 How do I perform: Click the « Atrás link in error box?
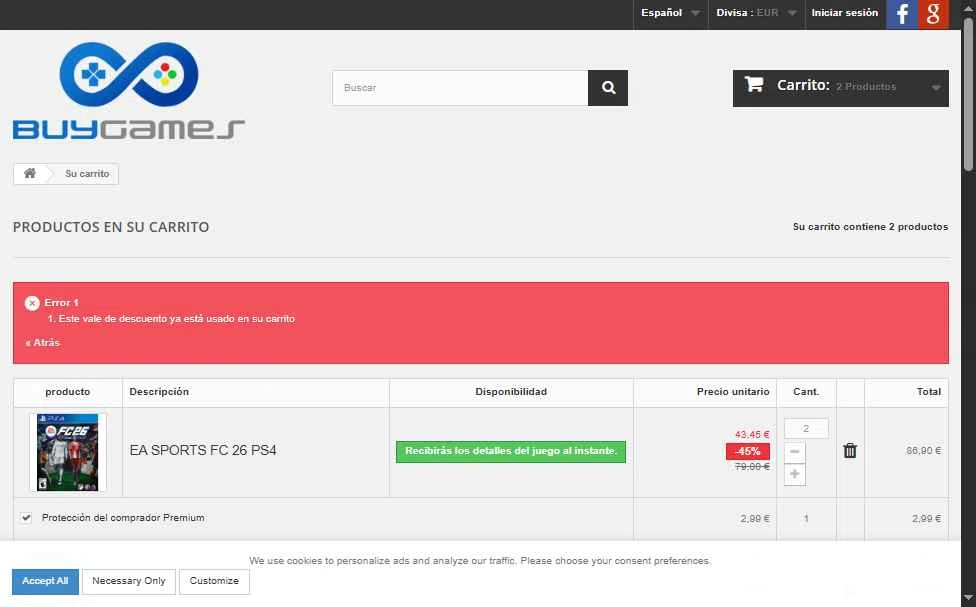43,343
